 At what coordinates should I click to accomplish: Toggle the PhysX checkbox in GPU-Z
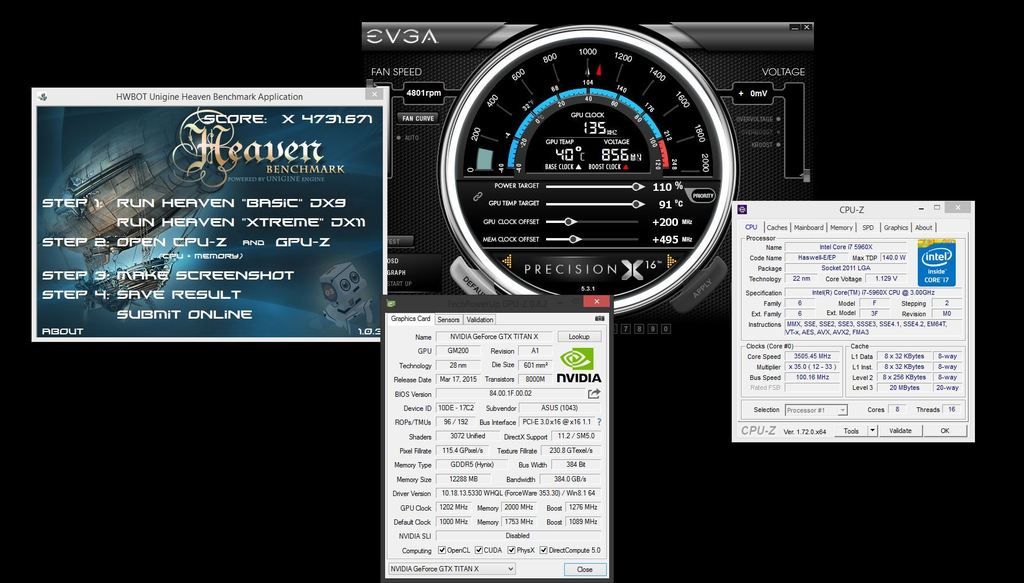coord(513,550)
